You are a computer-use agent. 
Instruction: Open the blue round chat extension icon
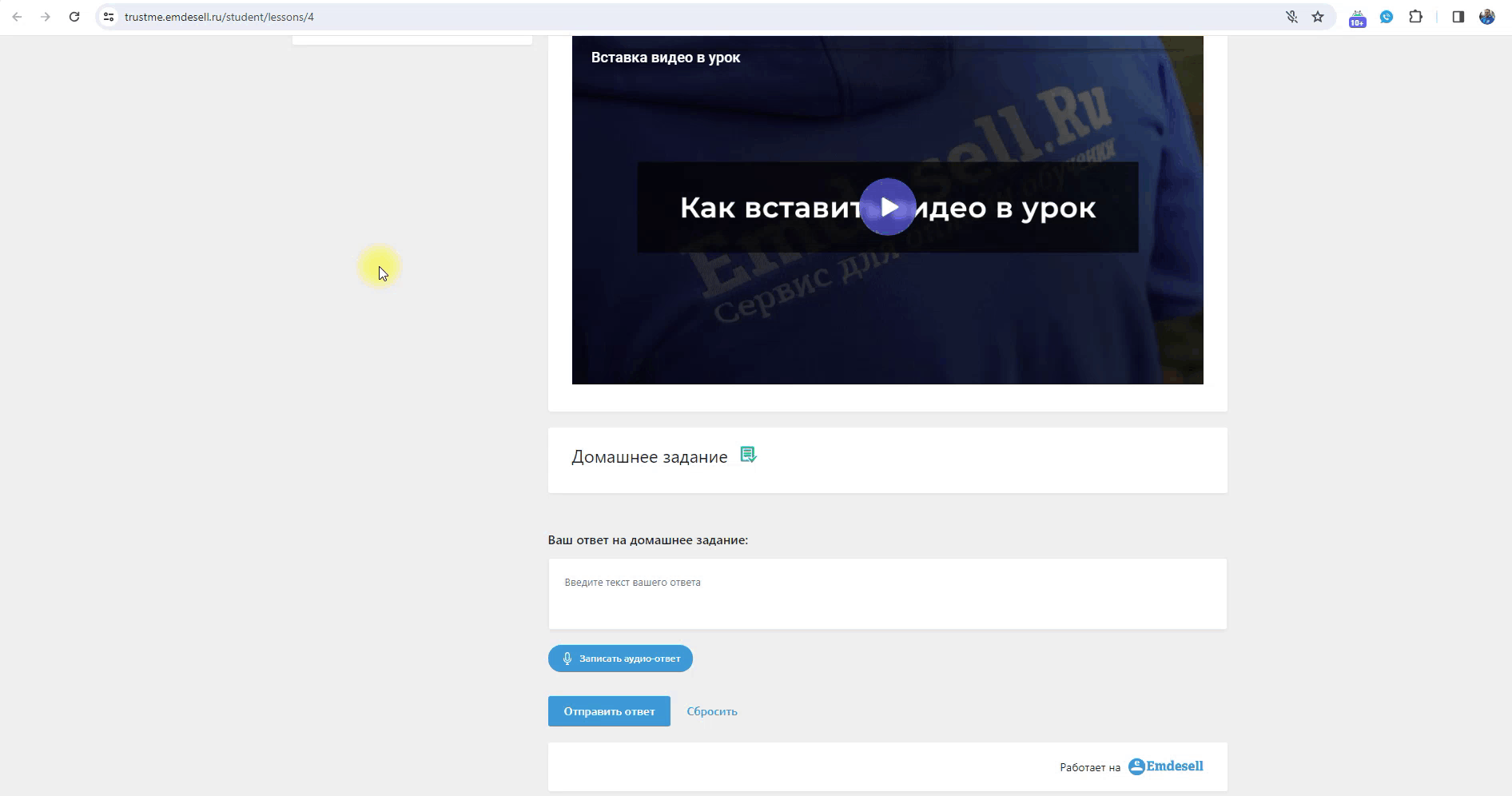[1387, 17]
